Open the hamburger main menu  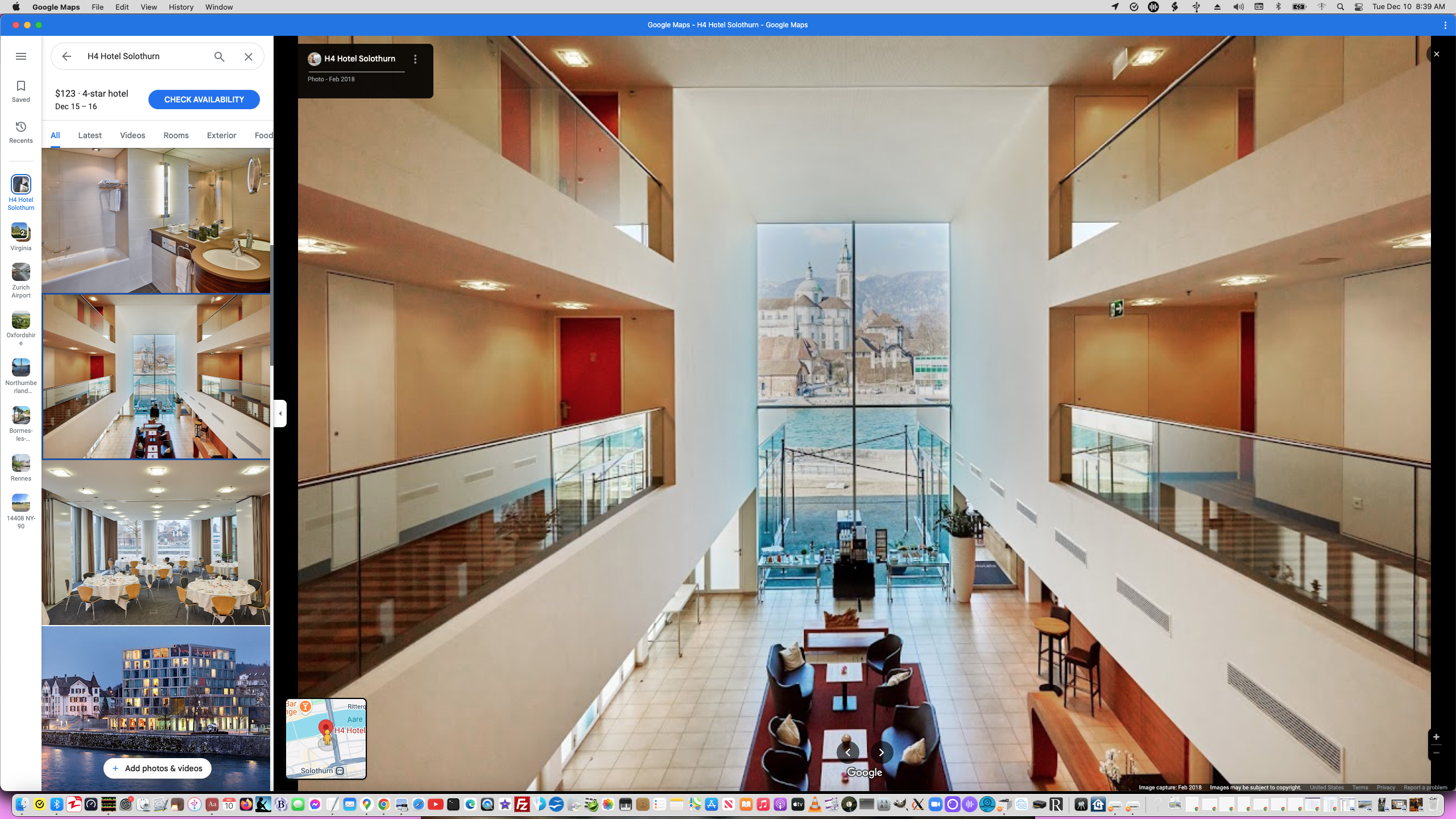click(21, 56)
